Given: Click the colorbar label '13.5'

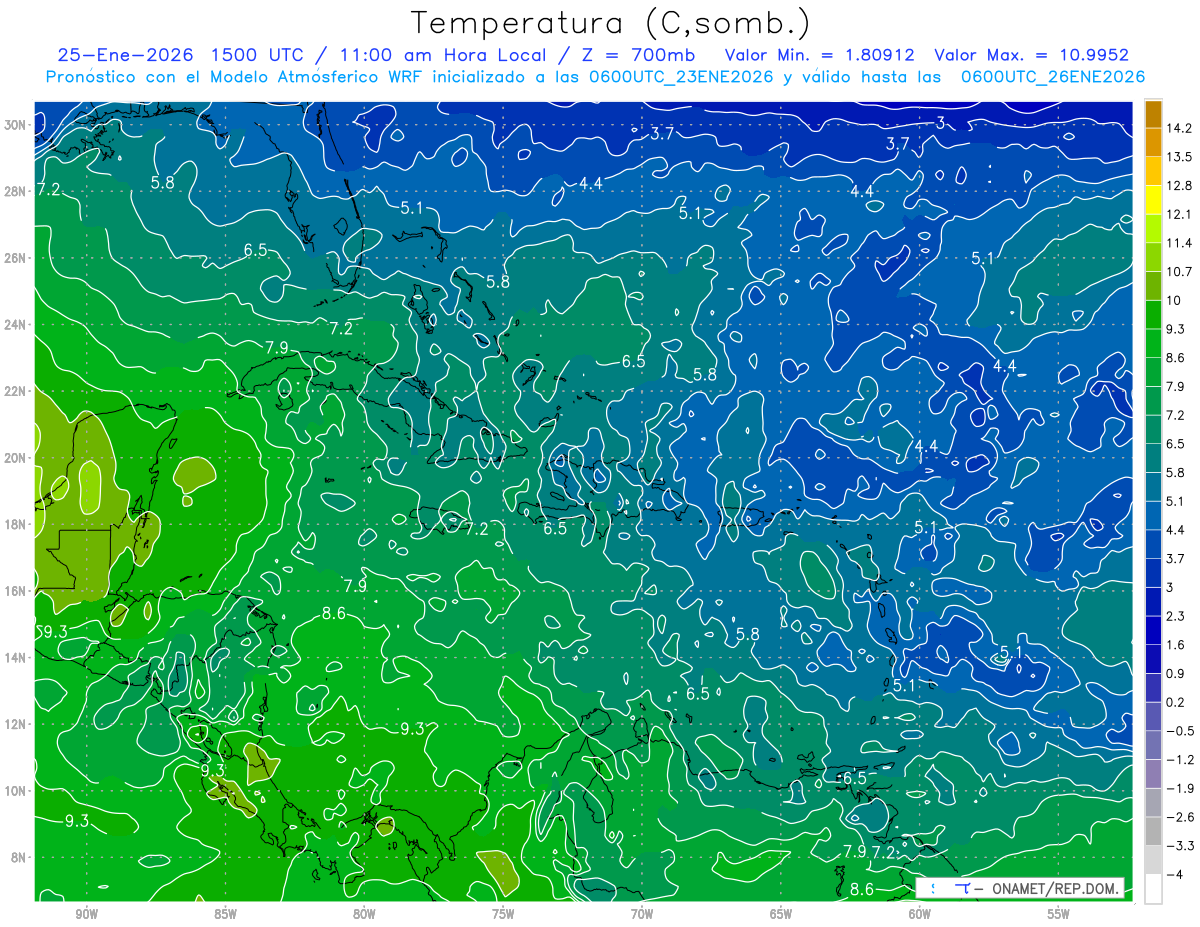Looking at the screenshot, I should (x=1178, y=157).
